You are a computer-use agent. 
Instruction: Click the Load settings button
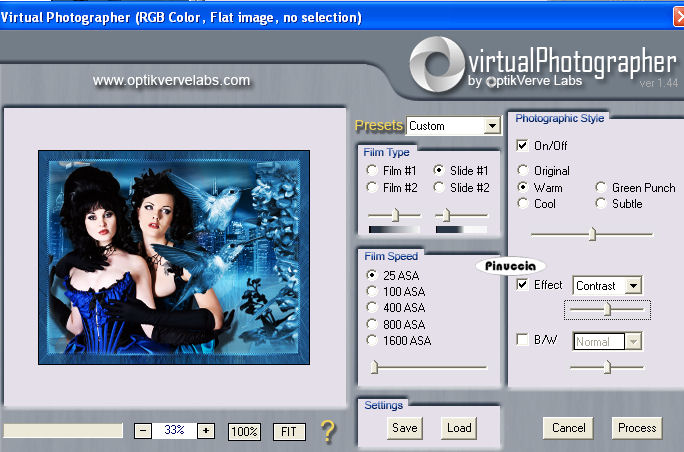[459, 428]
